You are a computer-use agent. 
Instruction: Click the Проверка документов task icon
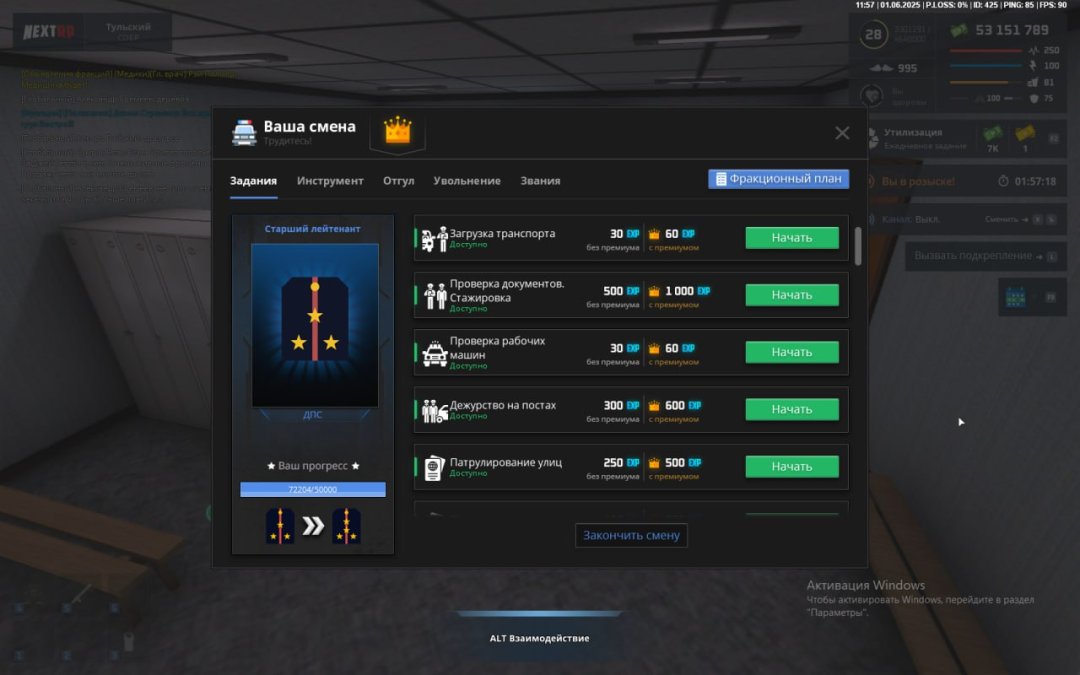435,296
